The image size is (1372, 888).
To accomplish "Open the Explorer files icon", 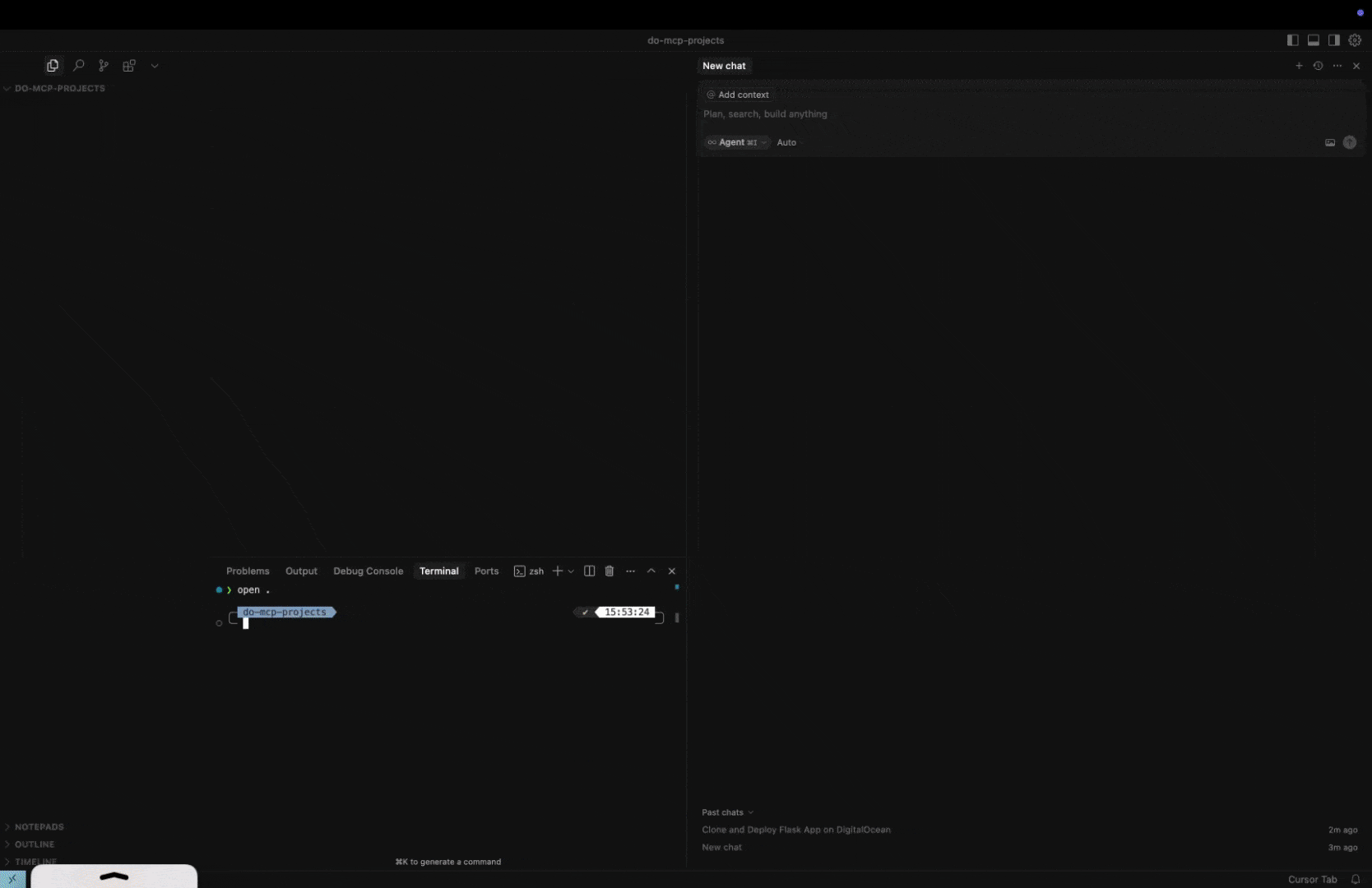I will (x=53, y=66).
